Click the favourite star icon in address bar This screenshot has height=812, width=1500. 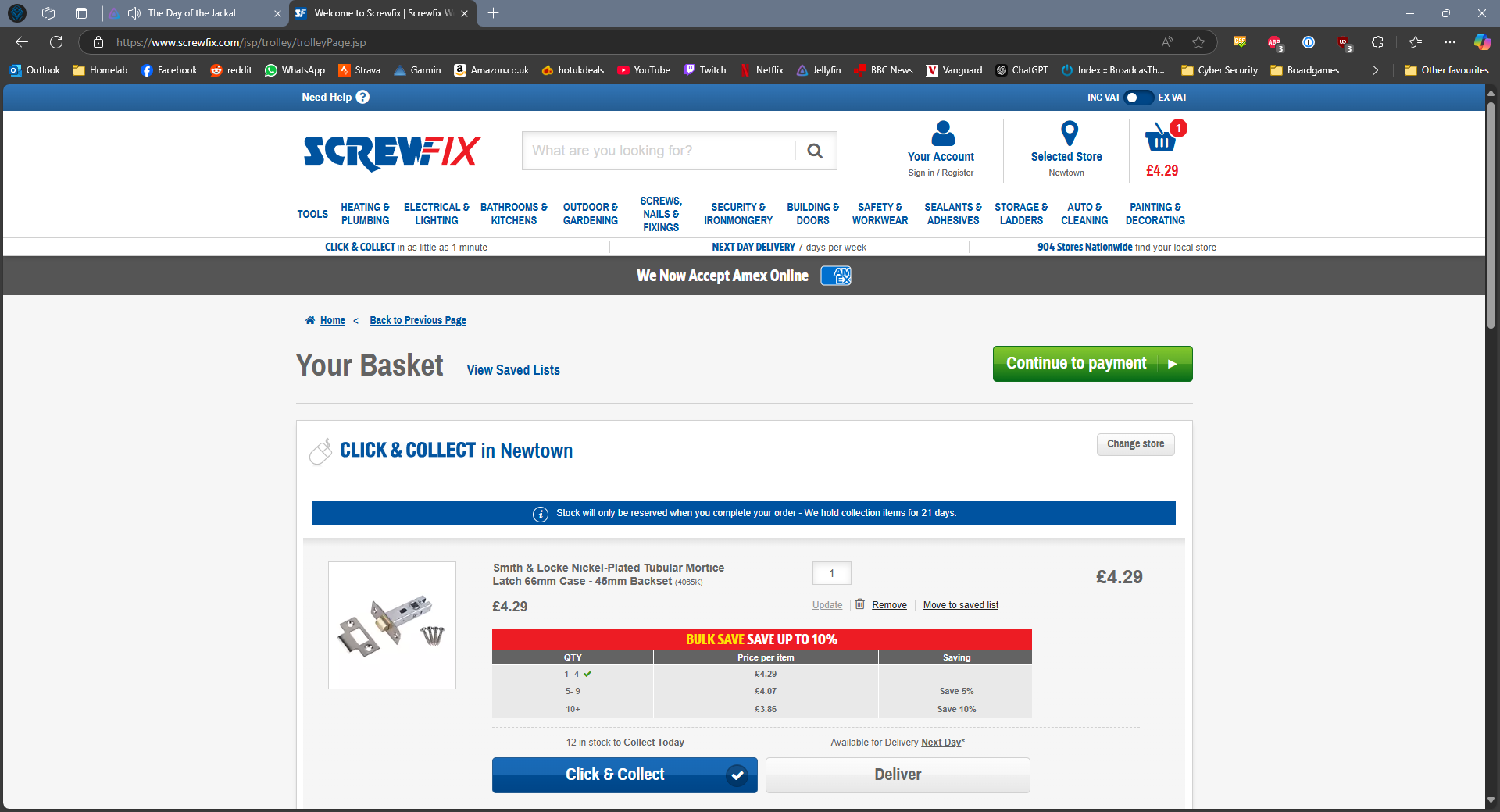pyautogui.click(x=1198, y=42)
